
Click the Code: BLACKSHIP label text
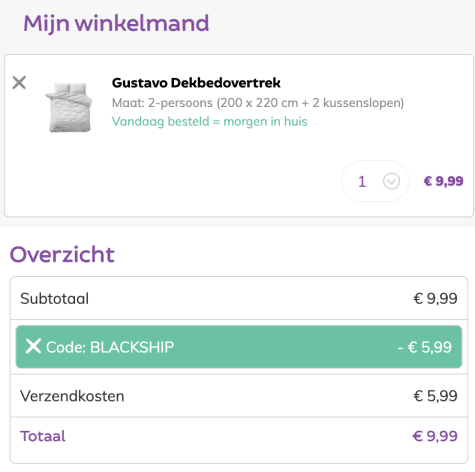point(110,347)
